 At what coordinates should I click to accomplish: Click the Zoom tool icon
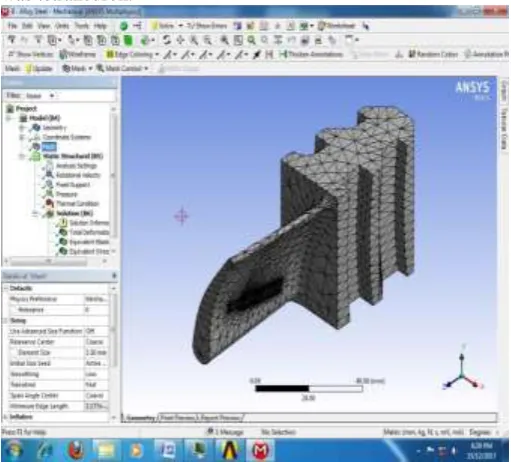click(194, 40)
